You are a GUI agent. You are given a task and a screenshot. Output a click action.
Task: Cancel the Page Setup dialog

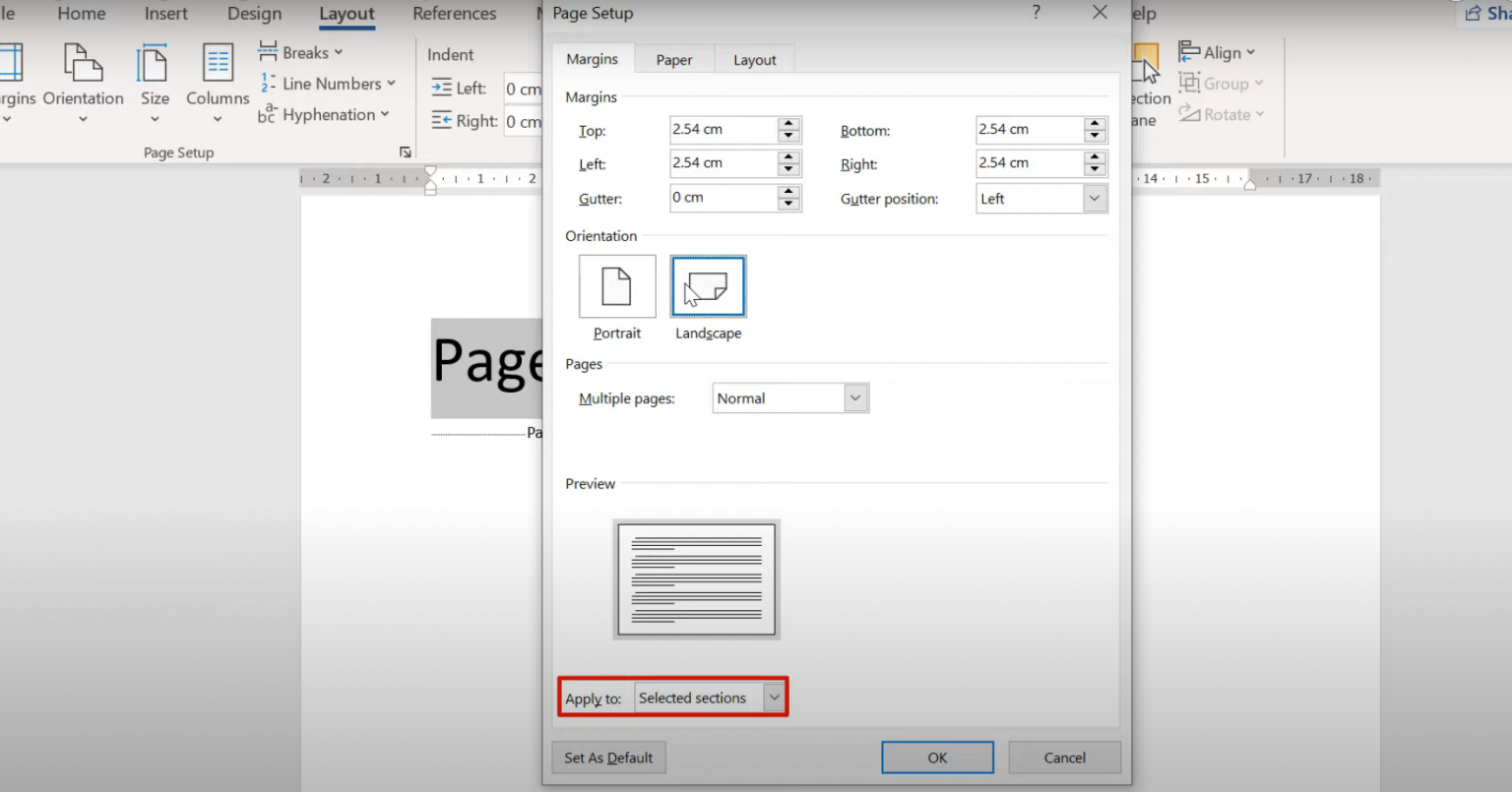point(1064,758)
